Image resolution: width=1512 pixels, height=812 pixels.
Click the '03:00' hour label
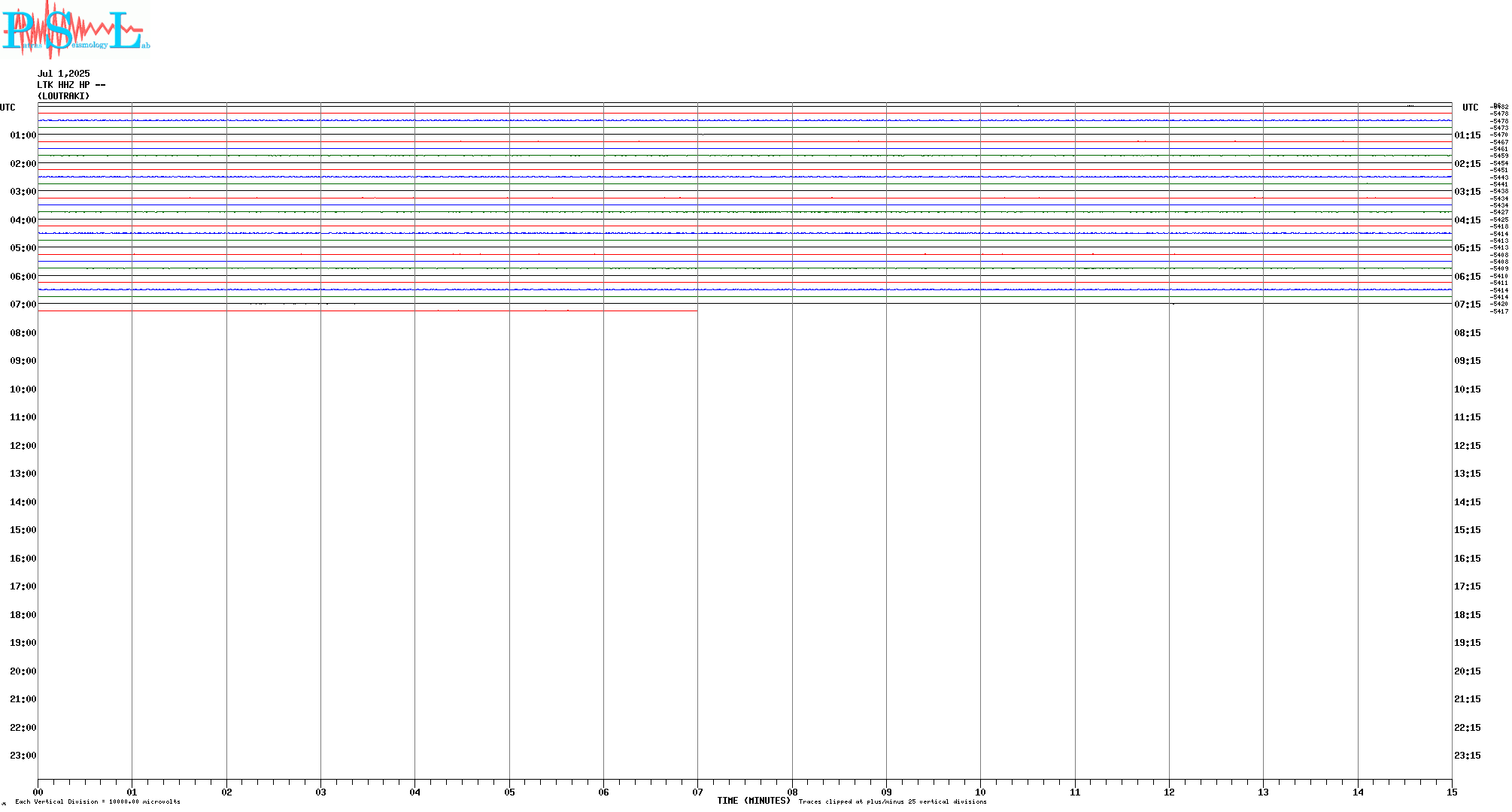pyautogui.click(x=23, y=192)
